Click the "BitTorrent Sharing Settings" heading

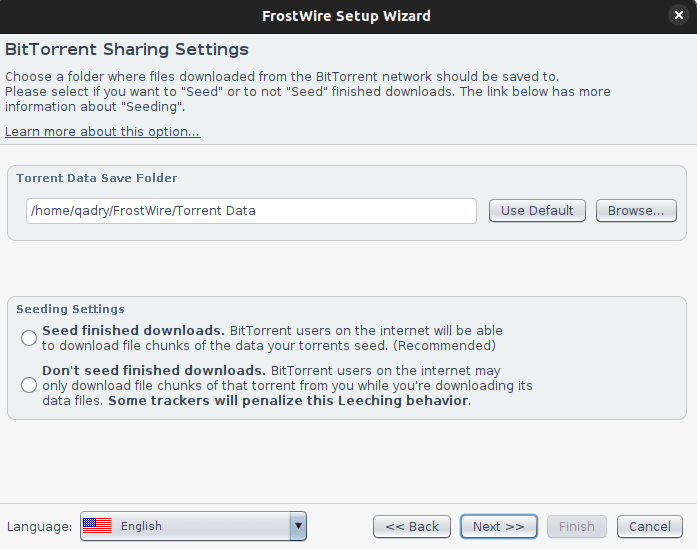point(127,49)
